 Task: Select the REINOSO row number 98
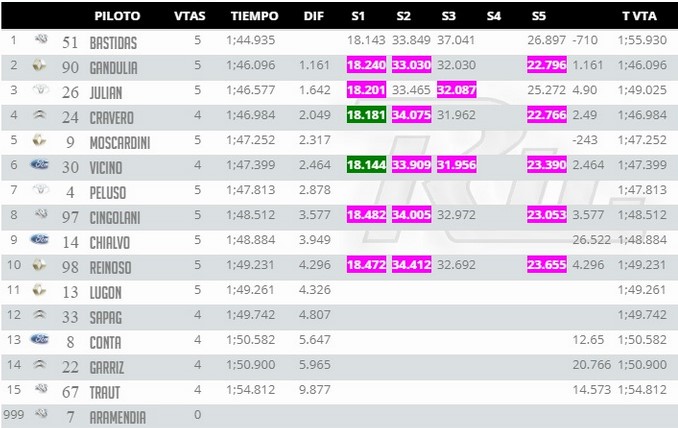tap(70, 267)
